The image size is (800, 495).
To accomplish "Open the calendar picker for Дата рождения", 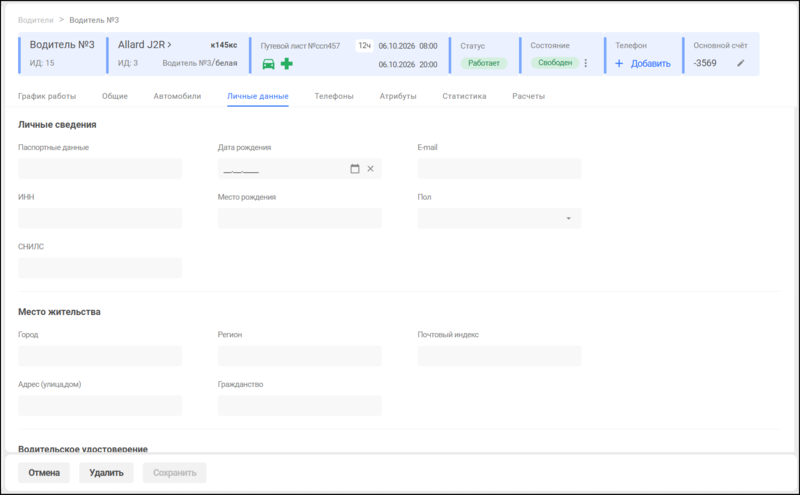I will [x=355, y=168].
